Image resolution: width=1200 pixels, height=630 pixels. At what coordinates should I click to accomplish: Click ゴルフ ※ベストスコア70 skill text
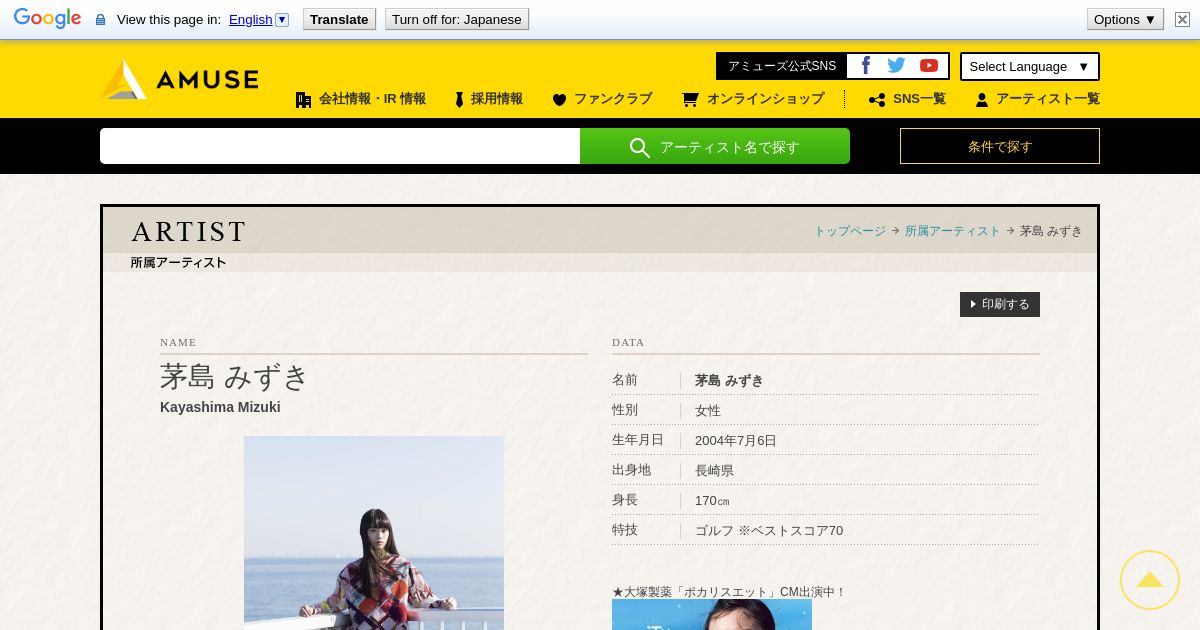(769, 531)
